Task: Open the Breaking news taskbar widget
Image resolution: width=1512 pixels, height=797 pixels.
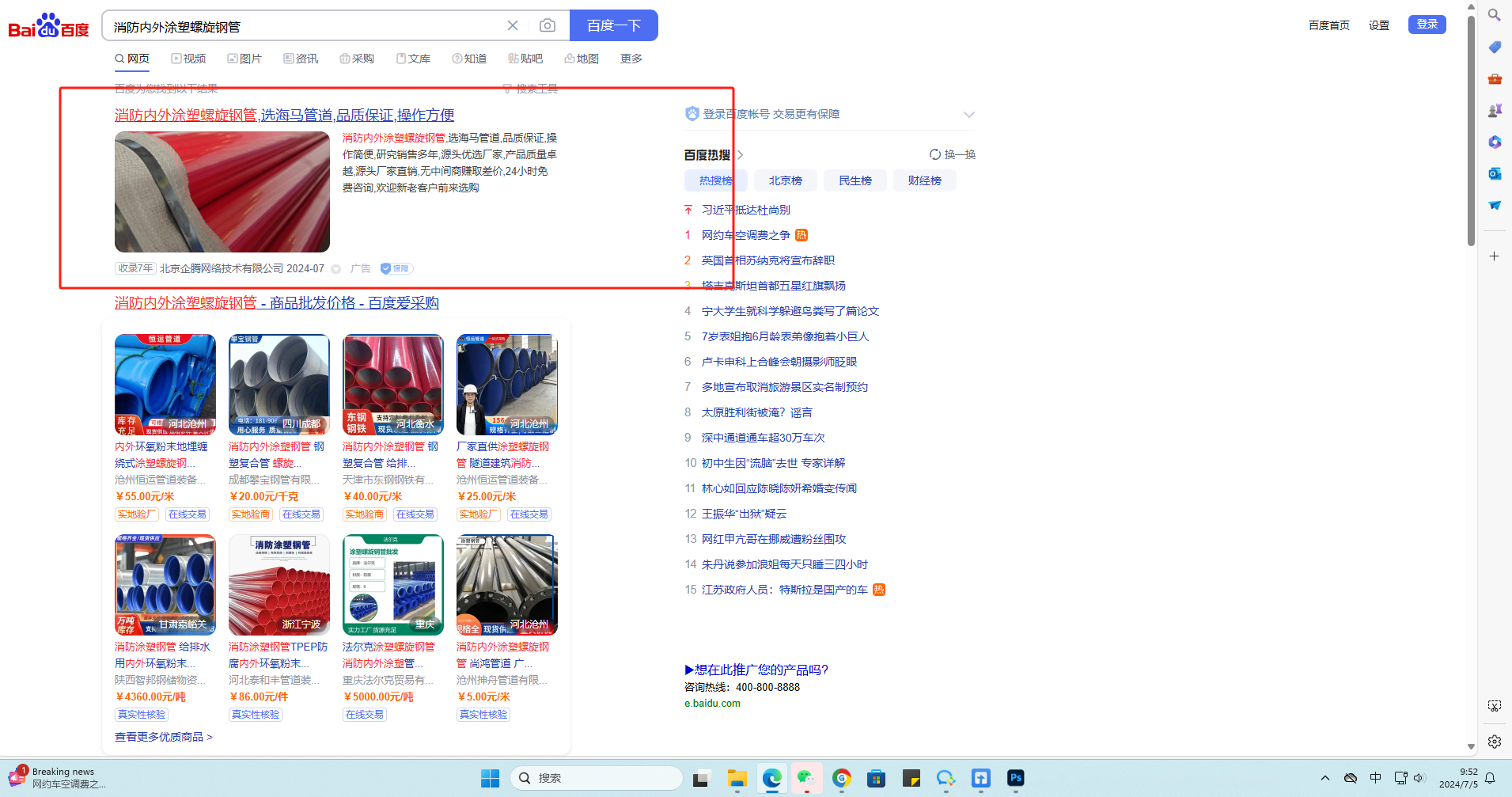Action: (57, 778)
